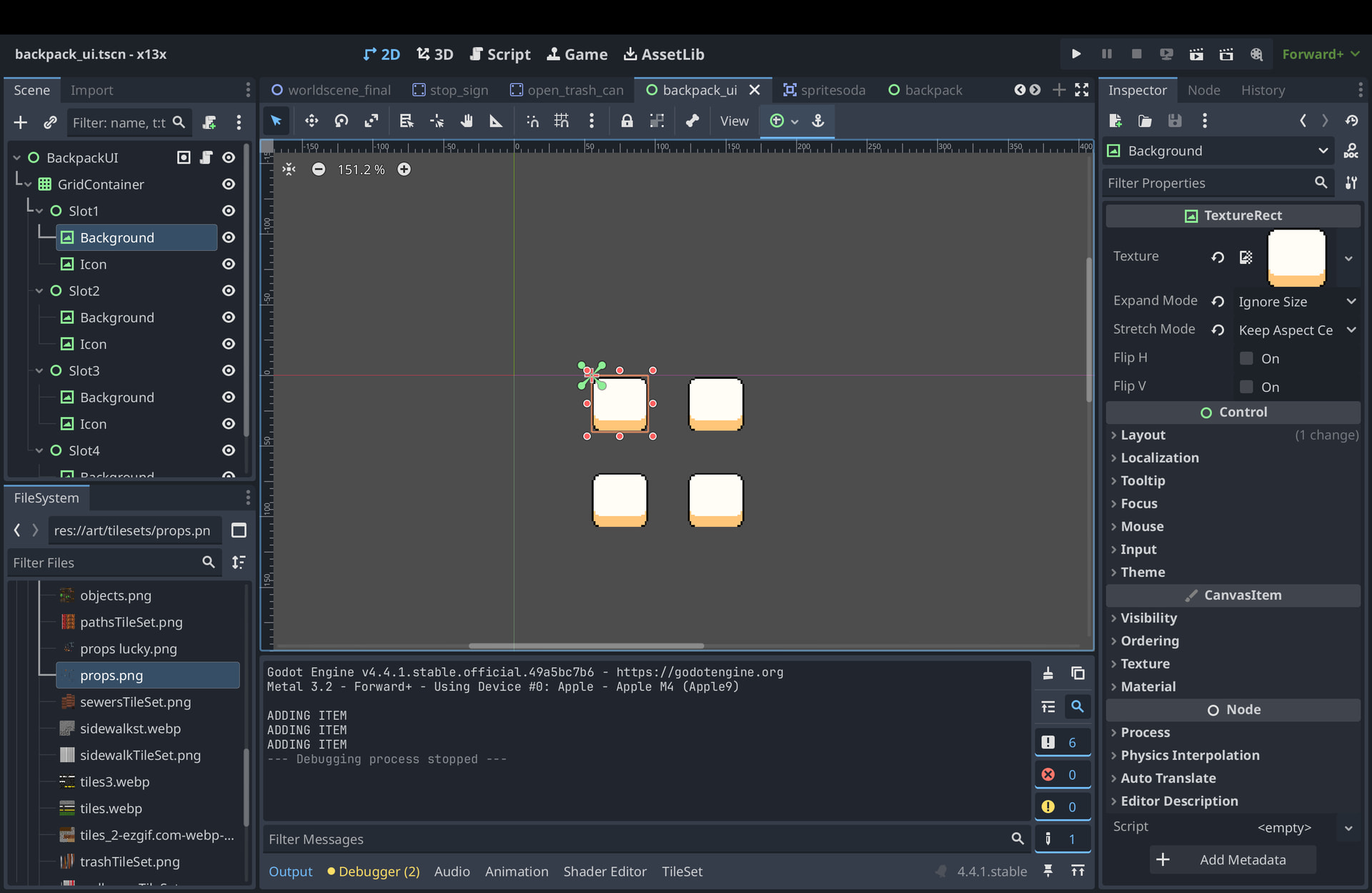Expand the Layout section
Viewport: 1372px width, 893px height.
[x=1143, y=435]
